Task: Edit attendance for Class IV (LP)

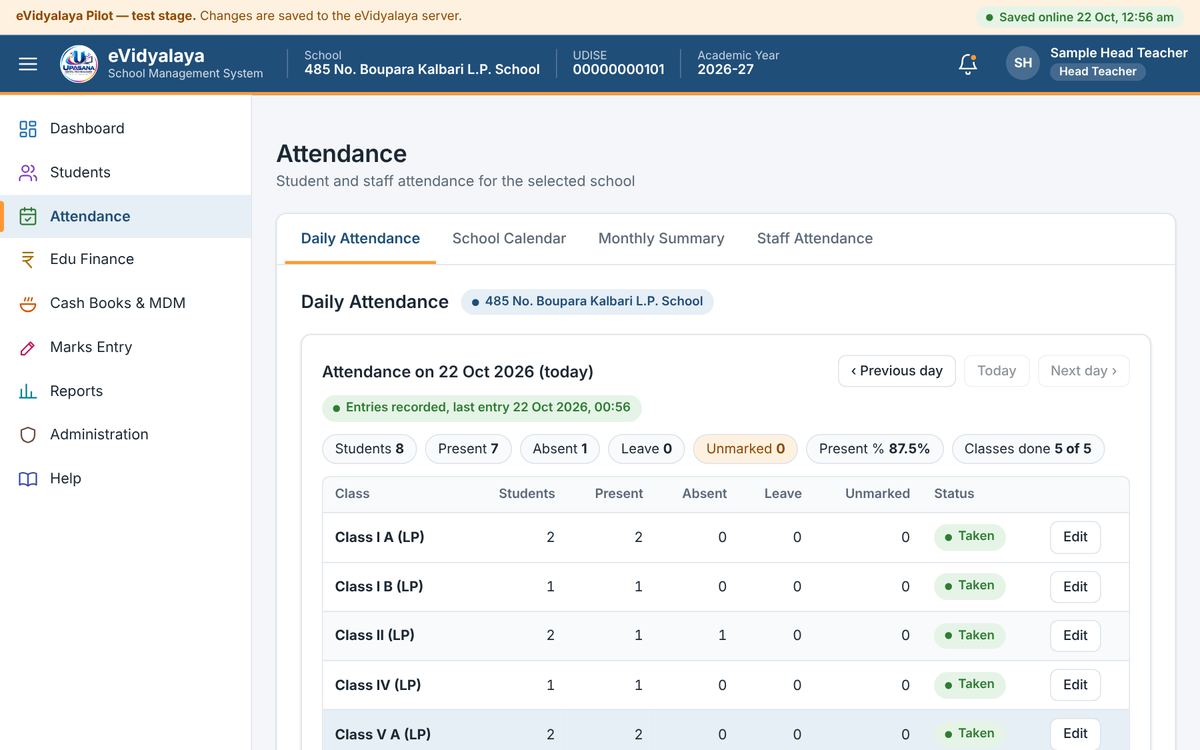Action: click(x=1075, y=685)
